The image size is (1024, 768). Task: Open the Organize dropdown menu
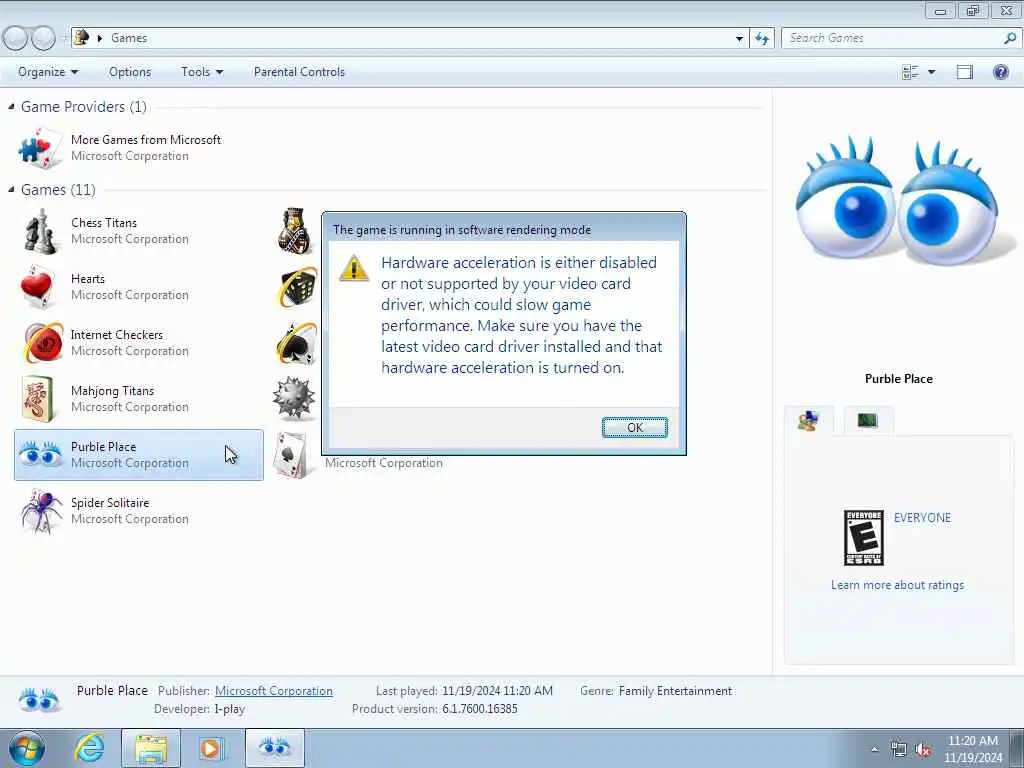(x=48, y=72)
